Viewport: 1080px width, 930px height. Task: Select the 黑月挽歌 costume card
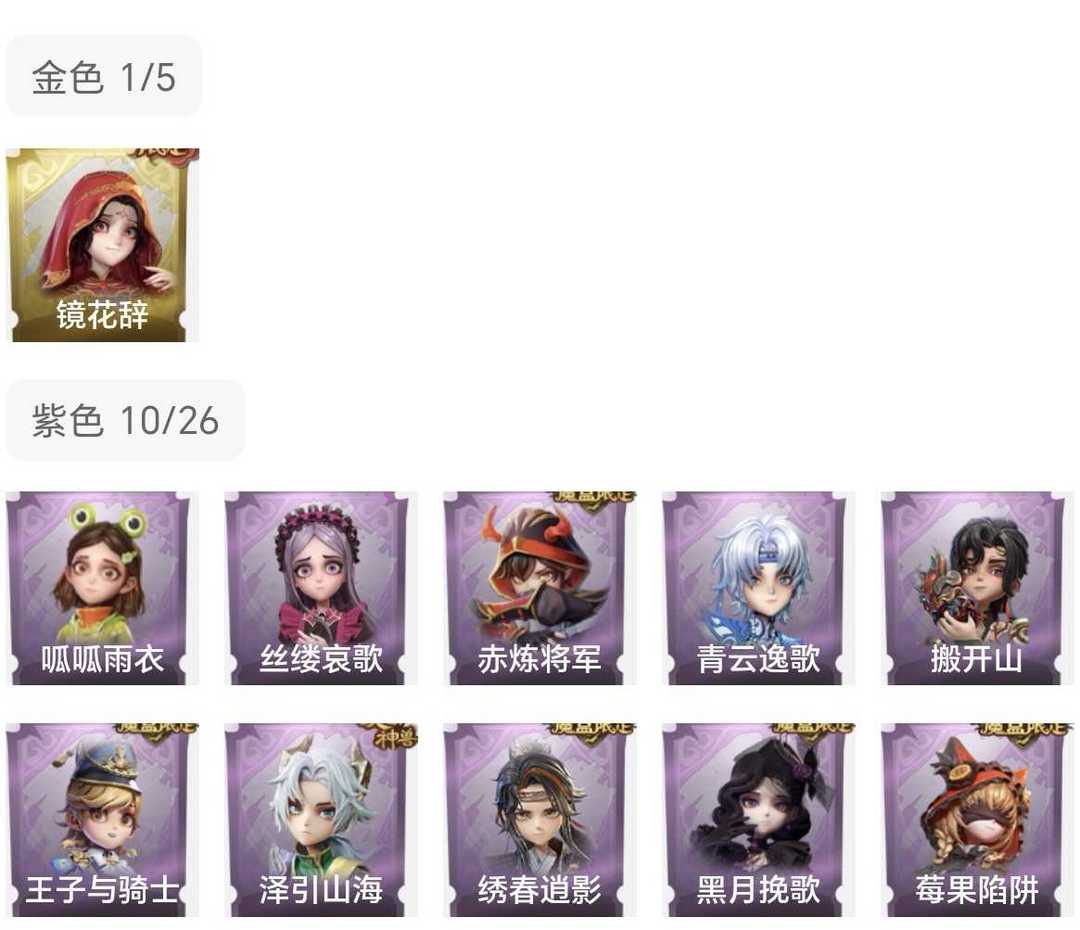[x=758, y=820]
